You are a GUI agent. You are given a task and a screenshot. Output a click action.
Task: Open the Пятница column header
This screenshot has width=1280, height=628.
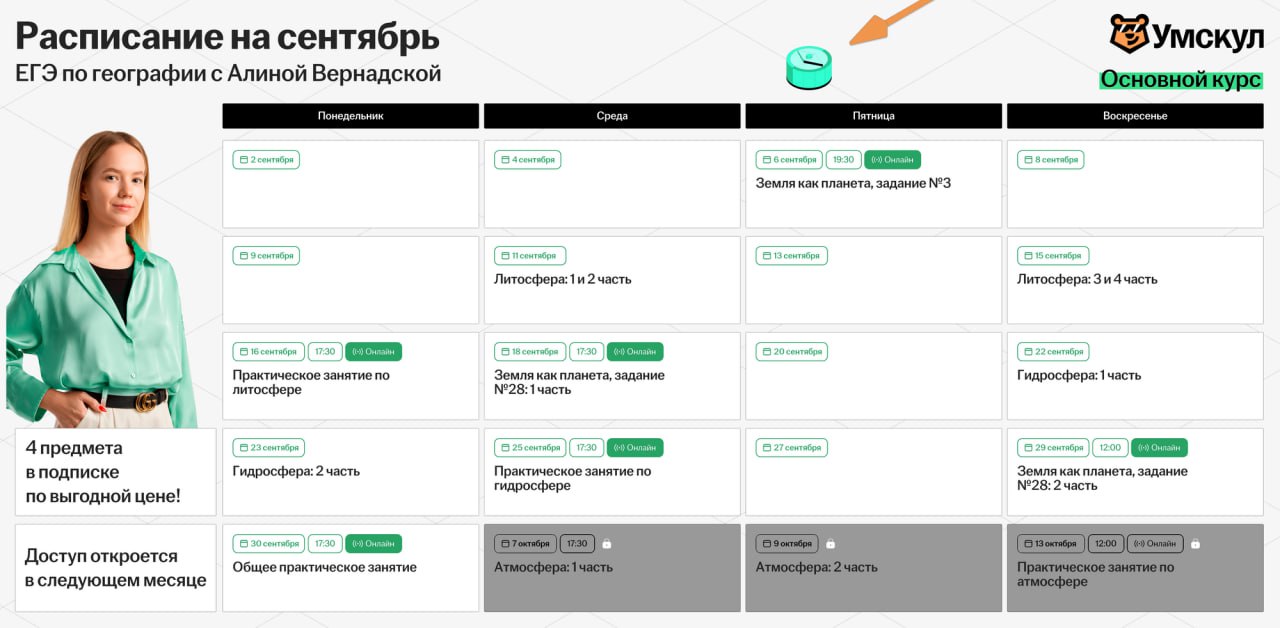tap(873, 116)
